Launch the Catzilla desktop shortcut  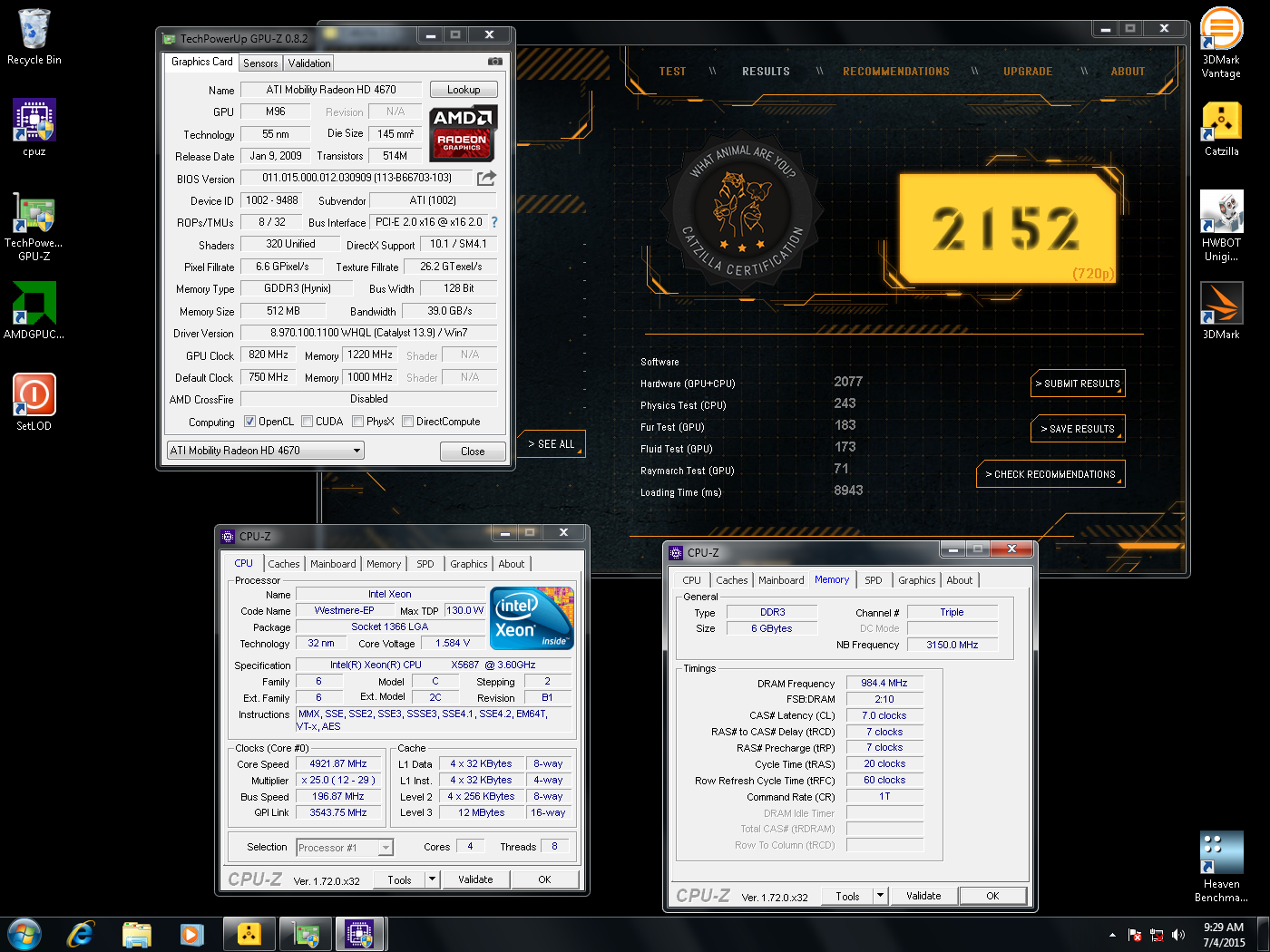coord(1221,128)
